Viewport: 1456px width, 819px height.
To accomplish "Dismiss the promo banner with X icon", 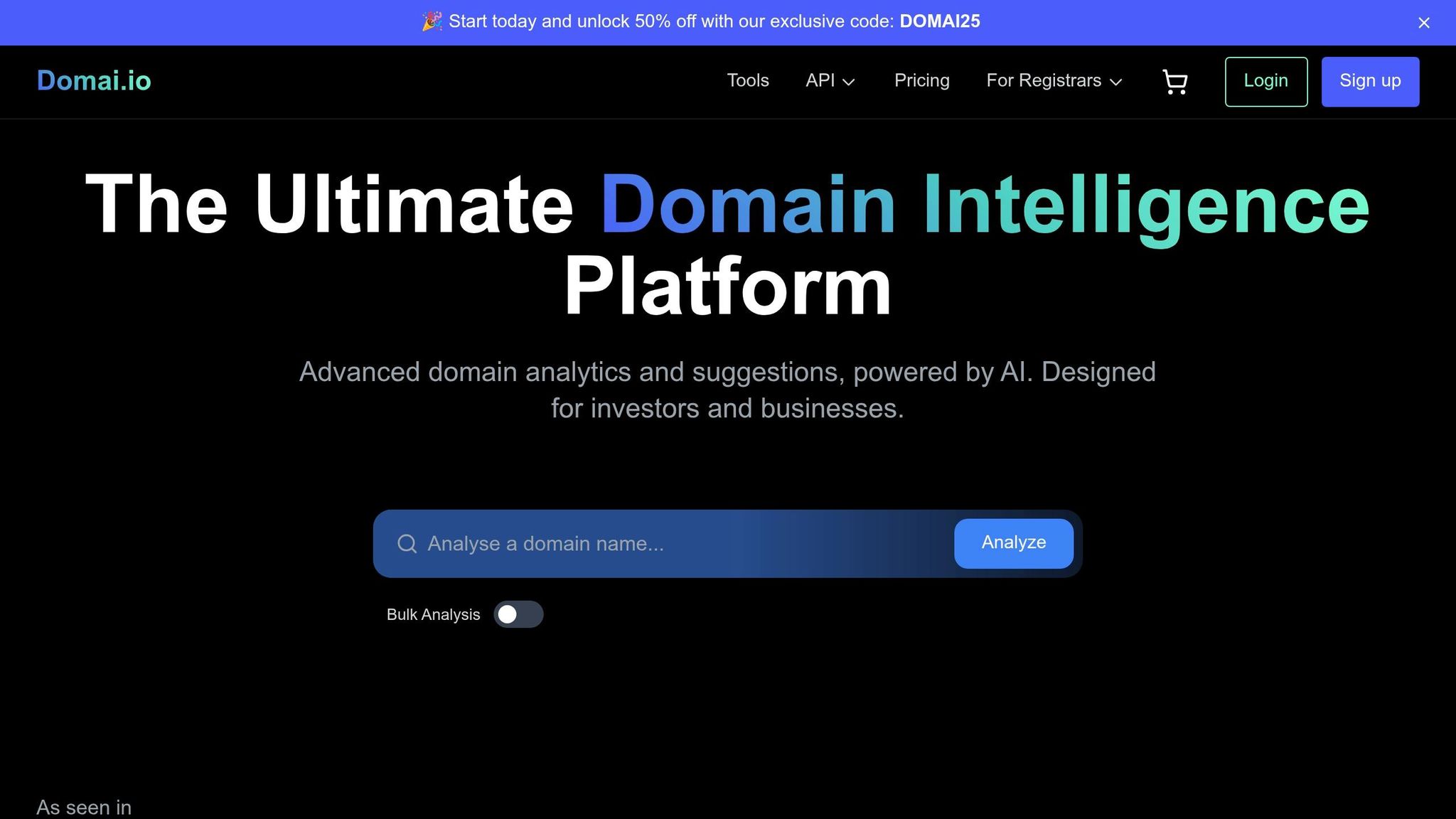I will pos(1423,23).
